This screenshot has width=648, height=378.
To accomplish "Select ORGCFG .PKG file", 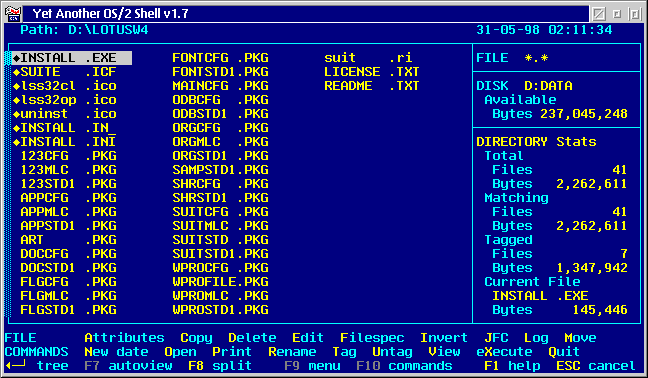I will click(220, 128).
